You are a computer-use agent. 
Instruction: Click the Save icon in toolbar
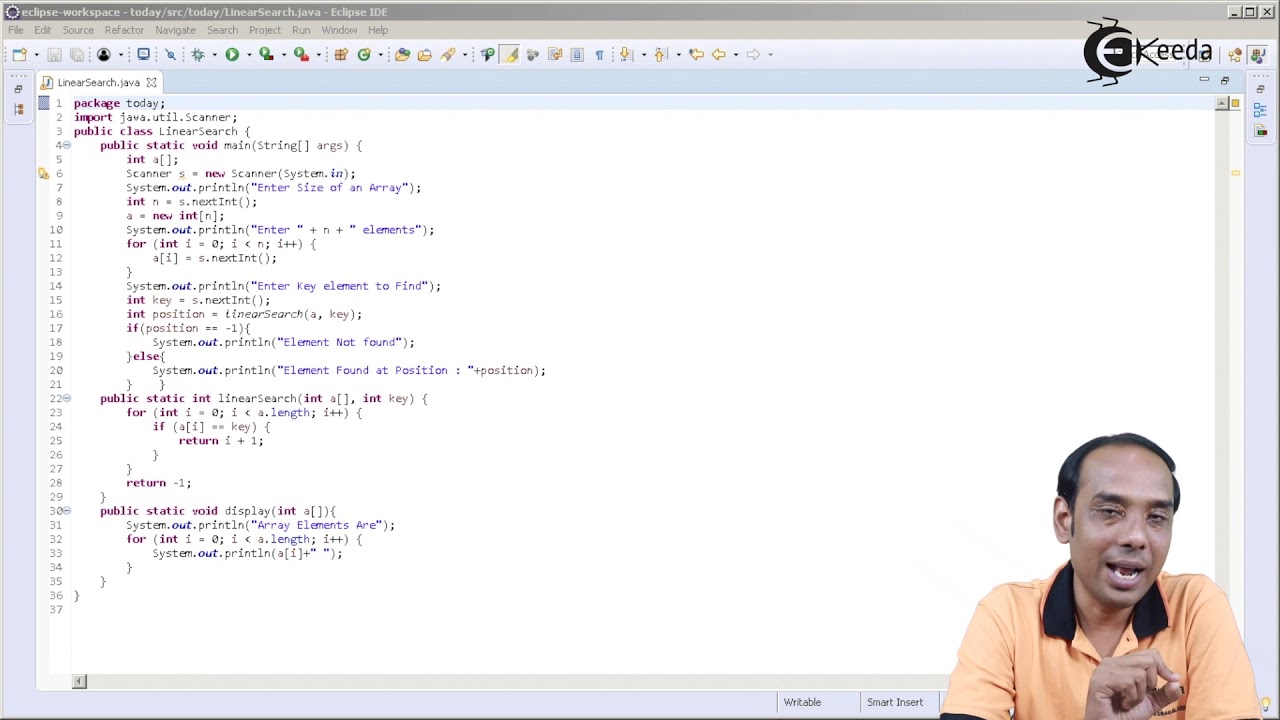54,55
